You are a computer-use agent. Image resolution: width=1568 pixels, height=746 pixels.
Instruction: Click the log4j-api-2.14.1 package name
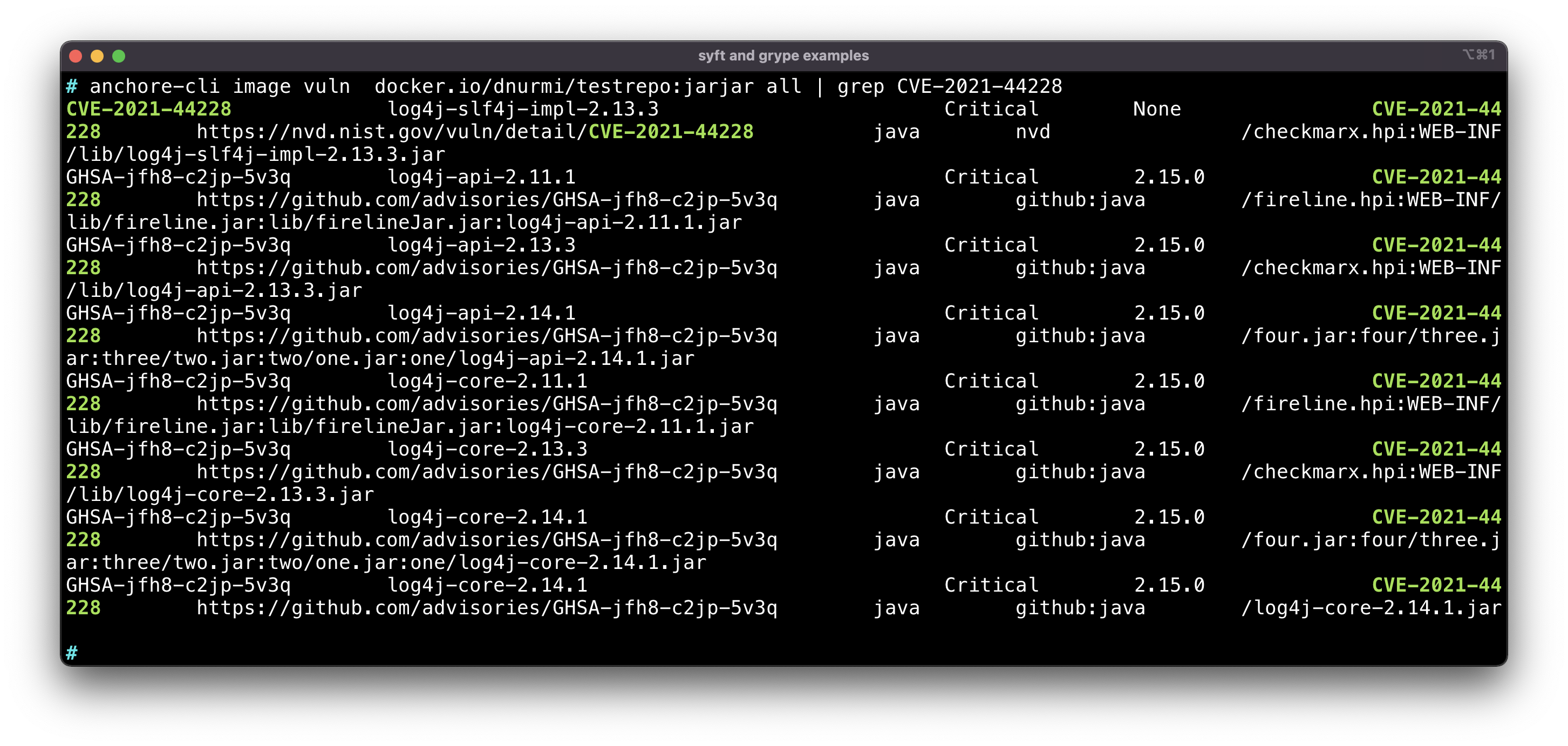click(481, 313)
